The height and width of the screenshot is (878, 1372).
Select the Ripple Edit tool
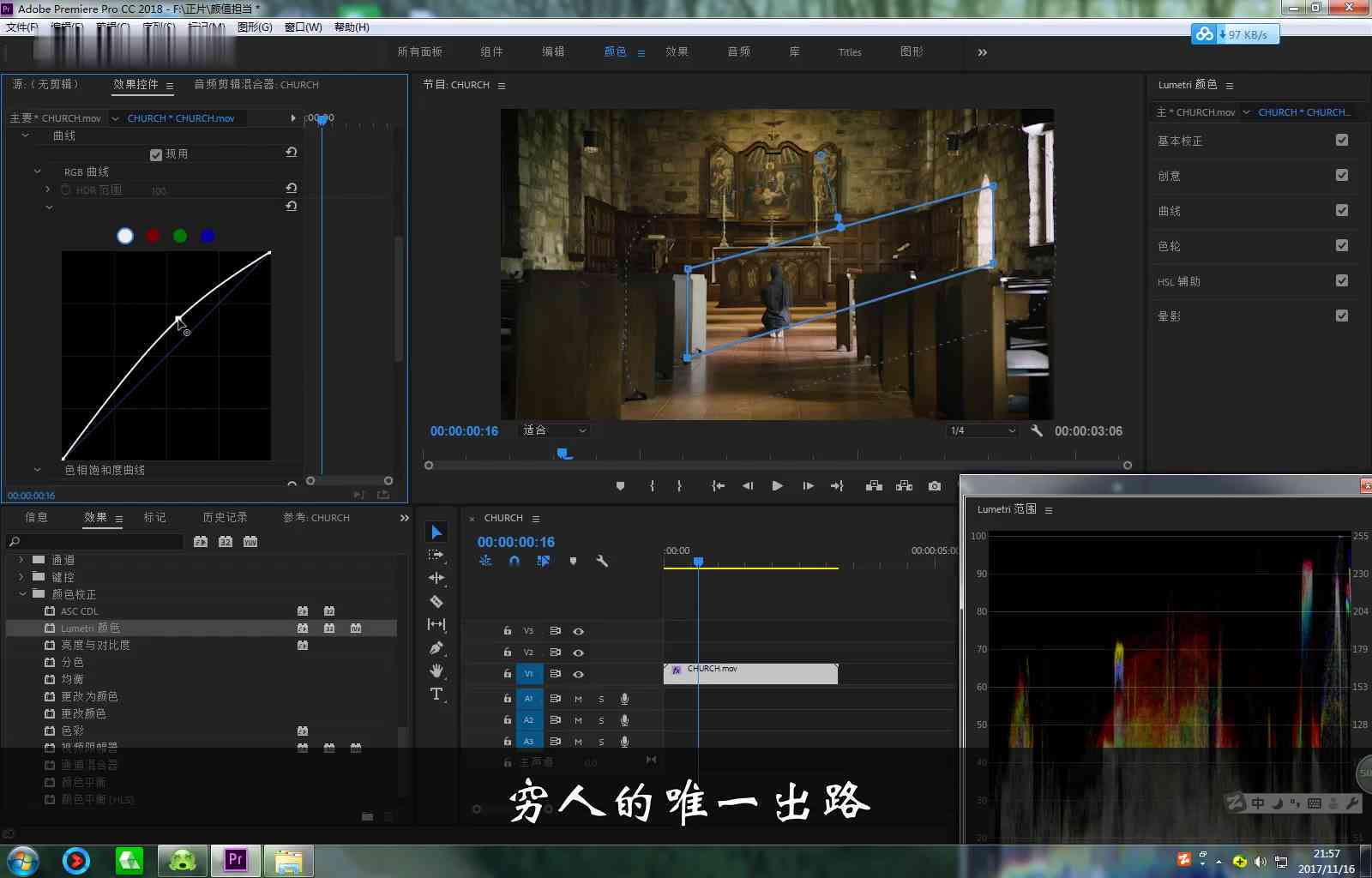coord(436,578)
